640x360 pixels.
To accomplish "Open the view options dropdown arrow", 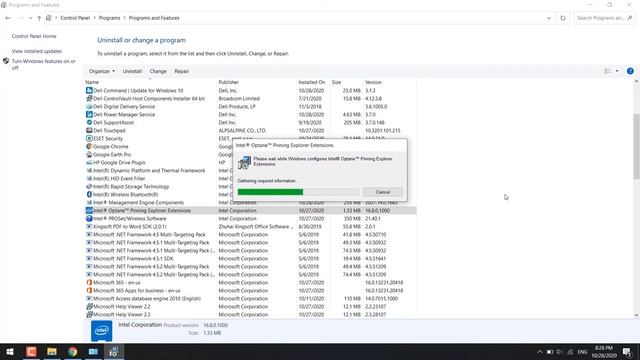I will (x=617, y=71).
